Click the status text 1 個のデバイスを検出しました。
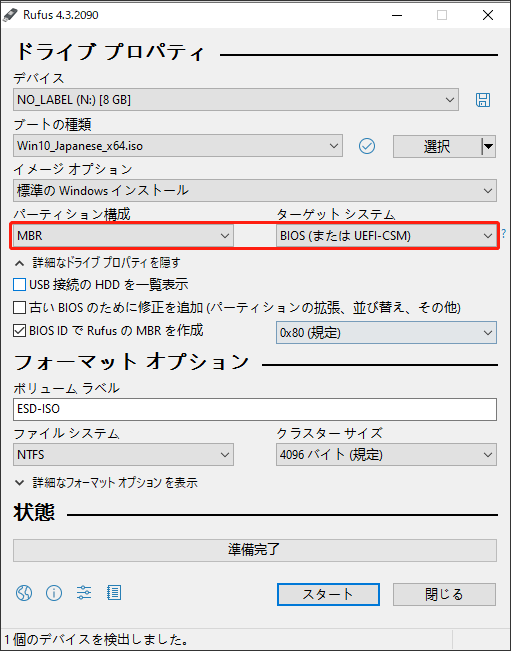The width and height of the screenshot is (511, 651). tap(96, 639)
